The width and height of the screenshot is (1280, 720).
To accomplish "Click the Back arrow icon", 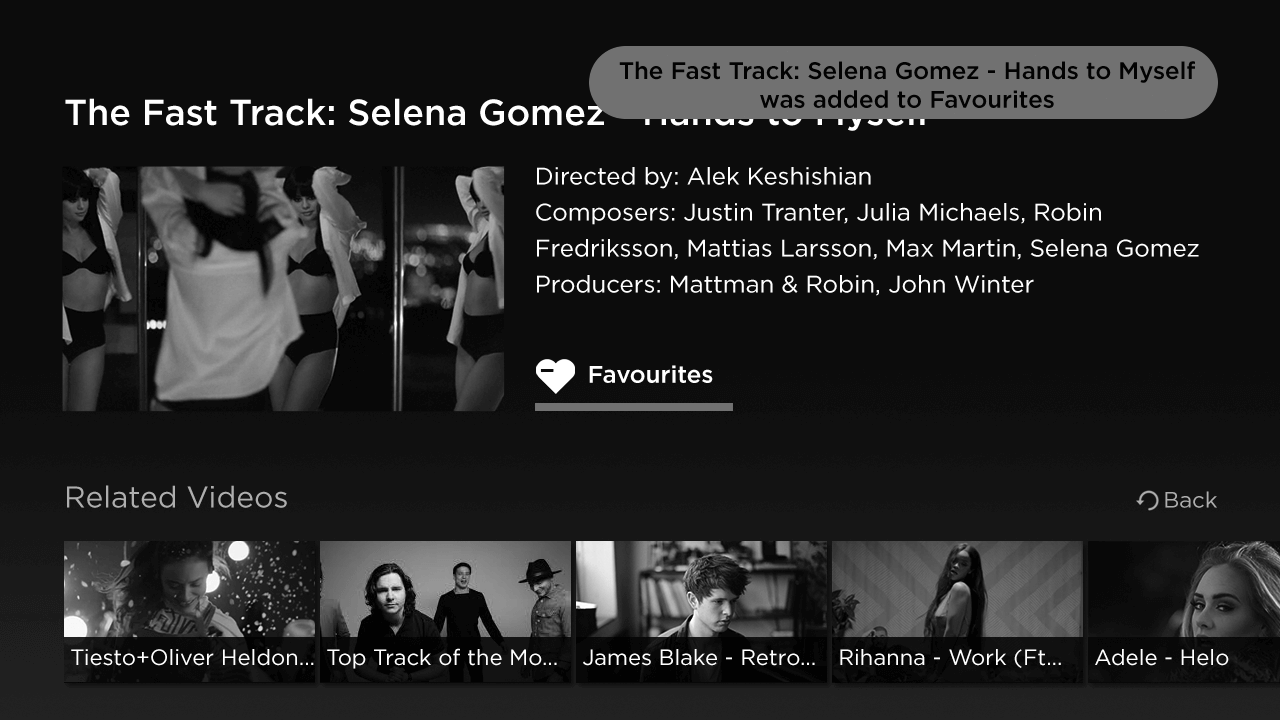I will [1147, 500].
